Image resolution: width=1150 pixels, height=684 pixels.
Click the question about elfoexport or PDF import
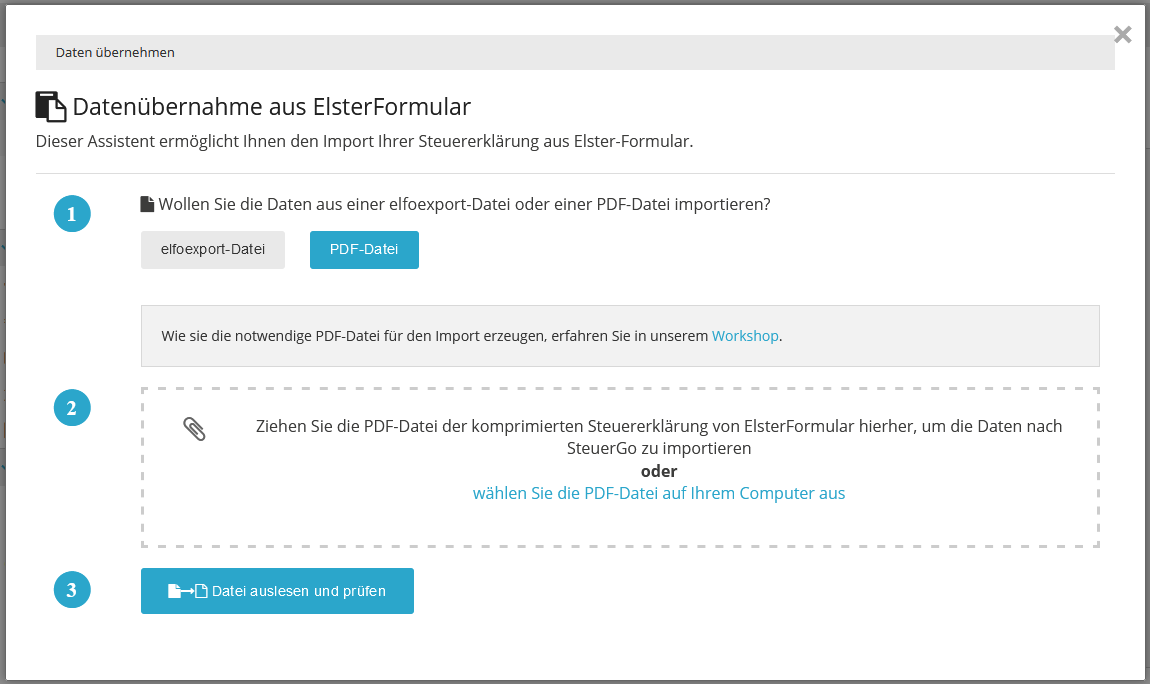(x=464, y=204)
